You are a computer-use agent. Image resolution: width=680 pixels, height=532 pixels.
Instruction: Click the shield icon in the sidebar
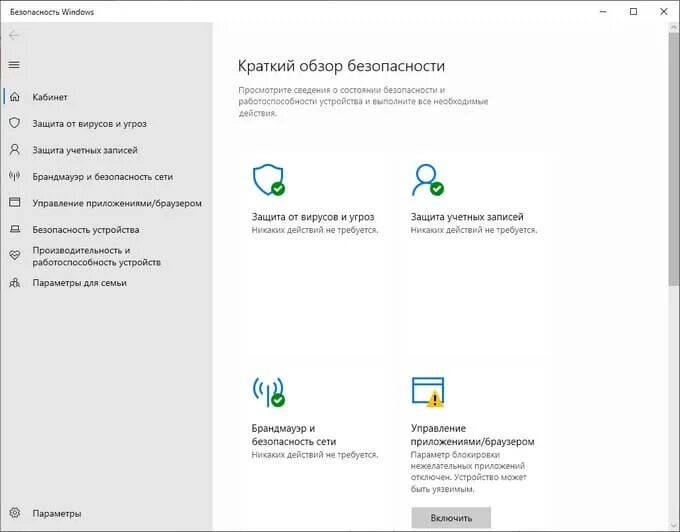point(15,123)
